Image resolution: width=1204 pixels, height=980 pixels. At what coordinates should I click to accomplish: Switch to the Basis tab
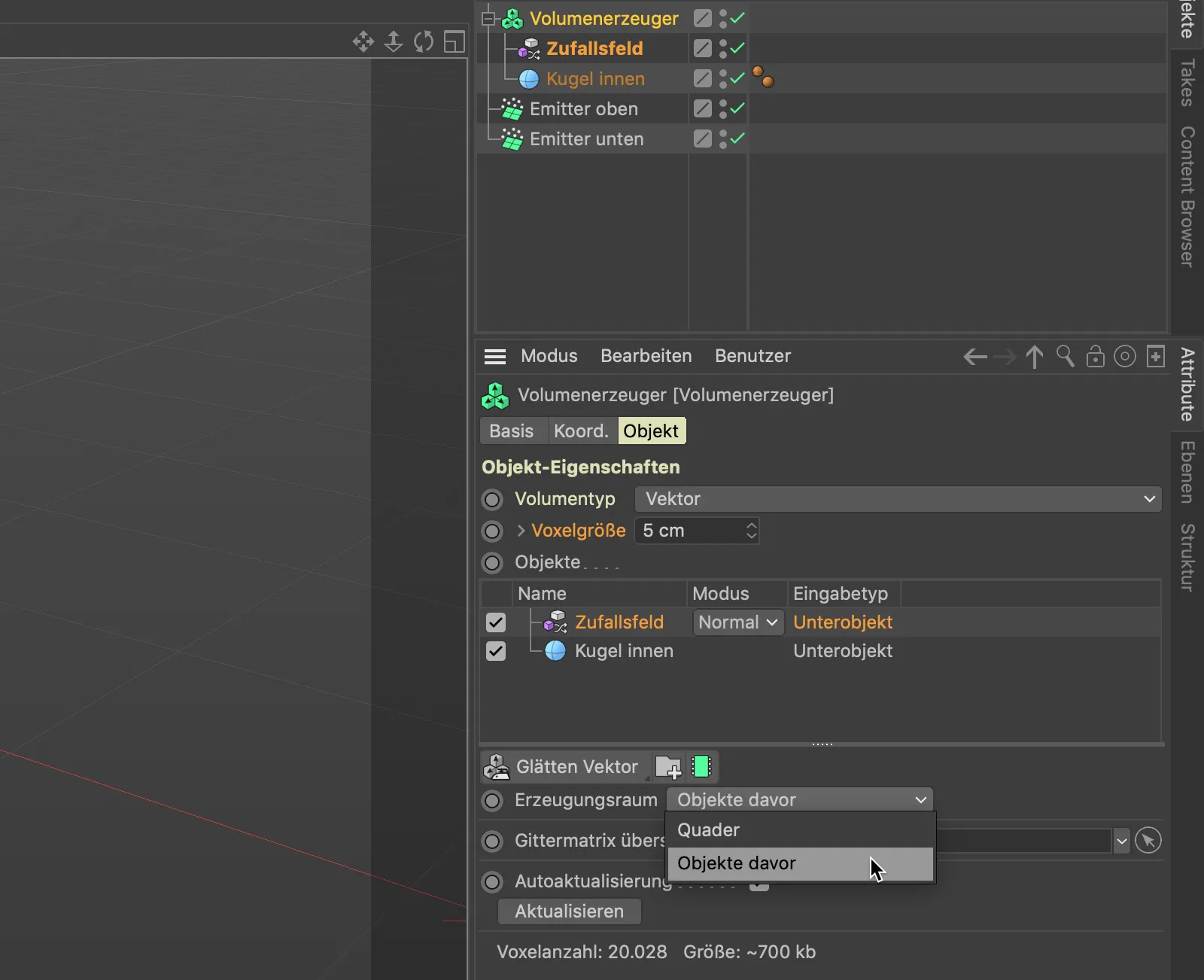click(512, 431)
